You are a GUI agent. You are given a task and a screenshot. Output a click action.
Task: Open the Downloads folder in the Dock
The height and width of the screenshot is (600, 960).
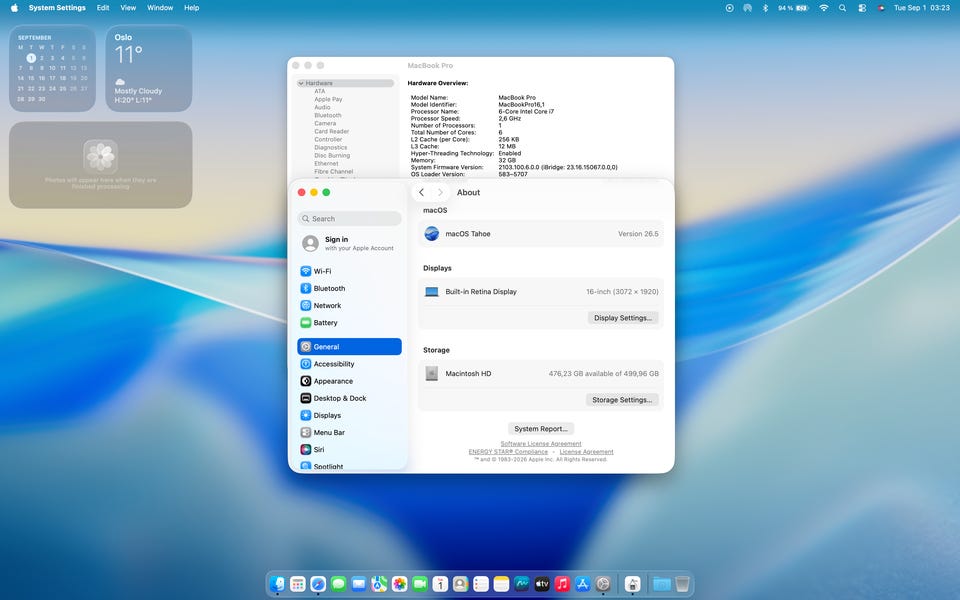pyautogui.click(x=662, y=583)
